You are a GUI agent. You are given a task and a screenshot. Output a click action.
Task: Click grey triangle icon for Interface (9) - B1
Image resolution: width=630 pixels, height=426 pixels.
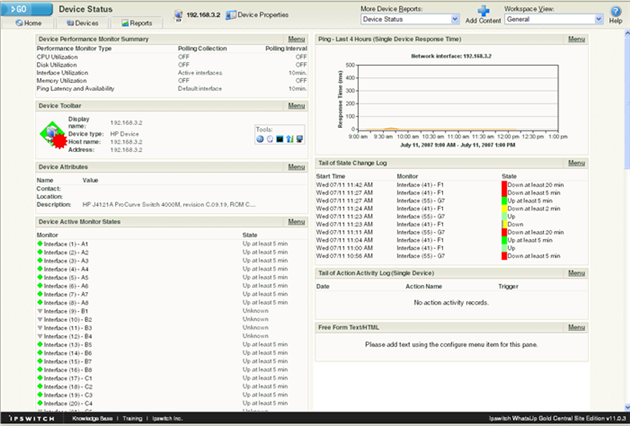(x=40, y=311)
